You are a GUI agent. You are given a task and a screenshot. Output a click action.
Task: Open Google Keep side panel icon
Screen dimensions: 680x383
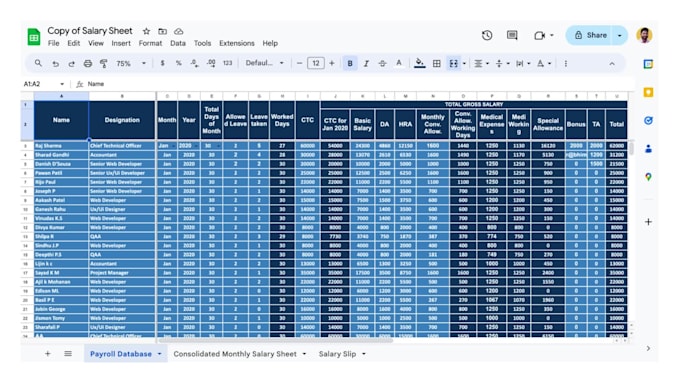pos(648,92)
